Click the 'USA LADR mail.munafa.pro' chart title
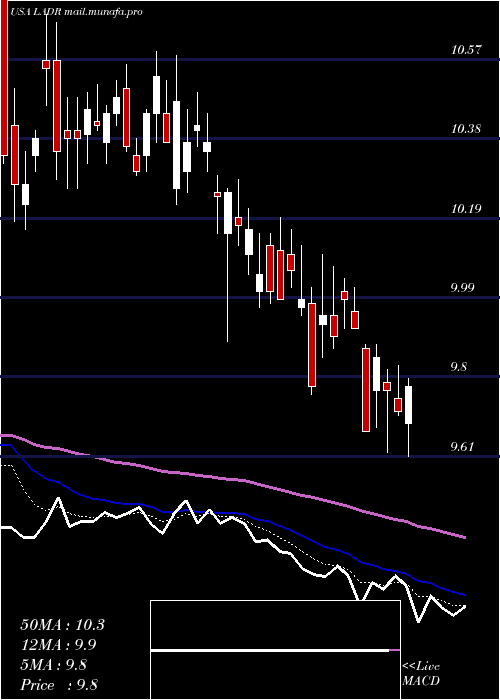This screenshot has width=500, height=700. [x=76, y=12]
